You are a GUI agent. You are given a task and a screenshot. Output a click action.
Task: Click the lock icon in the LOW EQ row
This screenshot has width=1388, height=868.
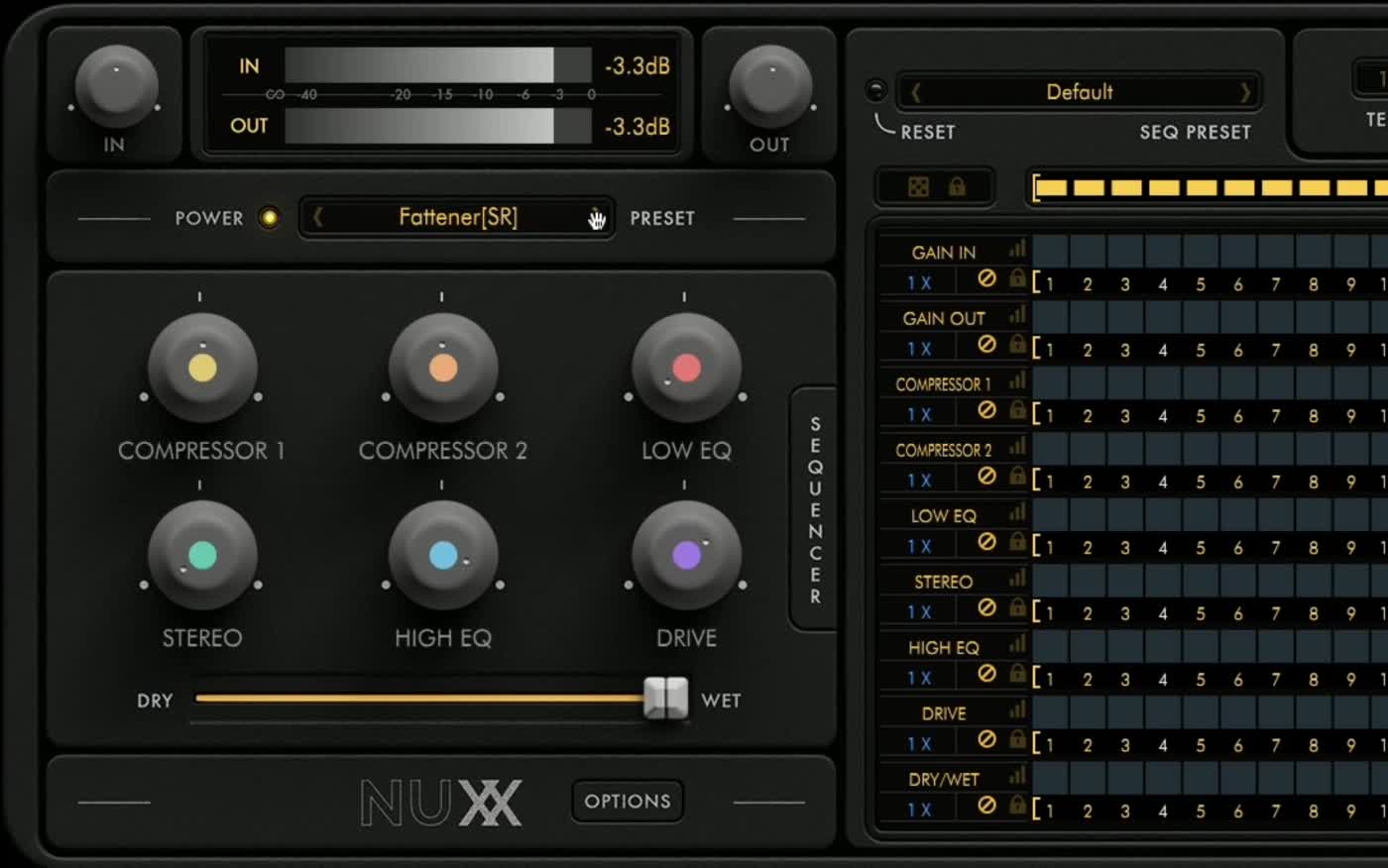(x=1017, y=542)
